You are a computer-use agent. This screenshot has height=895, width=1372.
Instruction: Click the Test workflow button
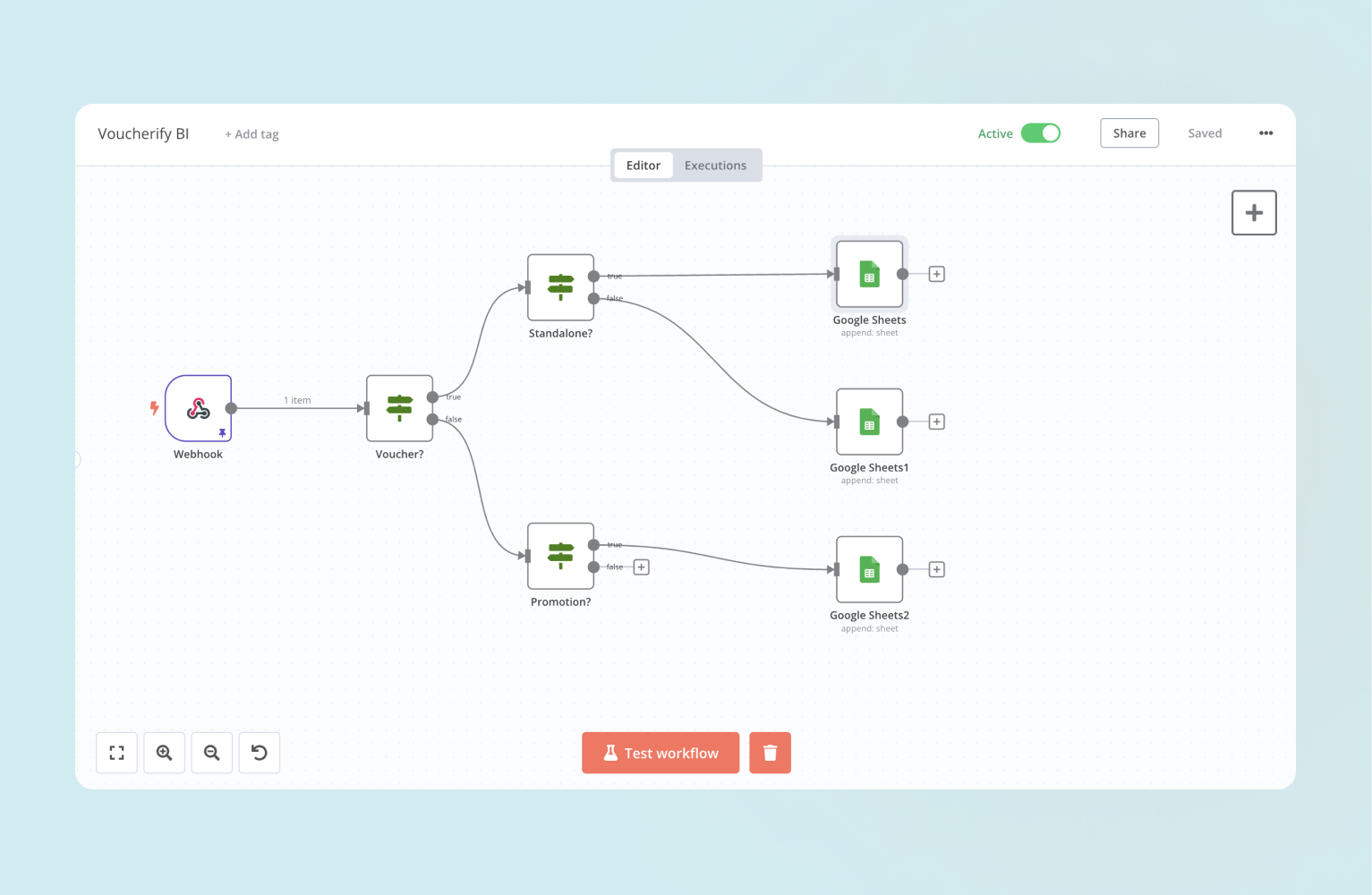pos(660,753)
